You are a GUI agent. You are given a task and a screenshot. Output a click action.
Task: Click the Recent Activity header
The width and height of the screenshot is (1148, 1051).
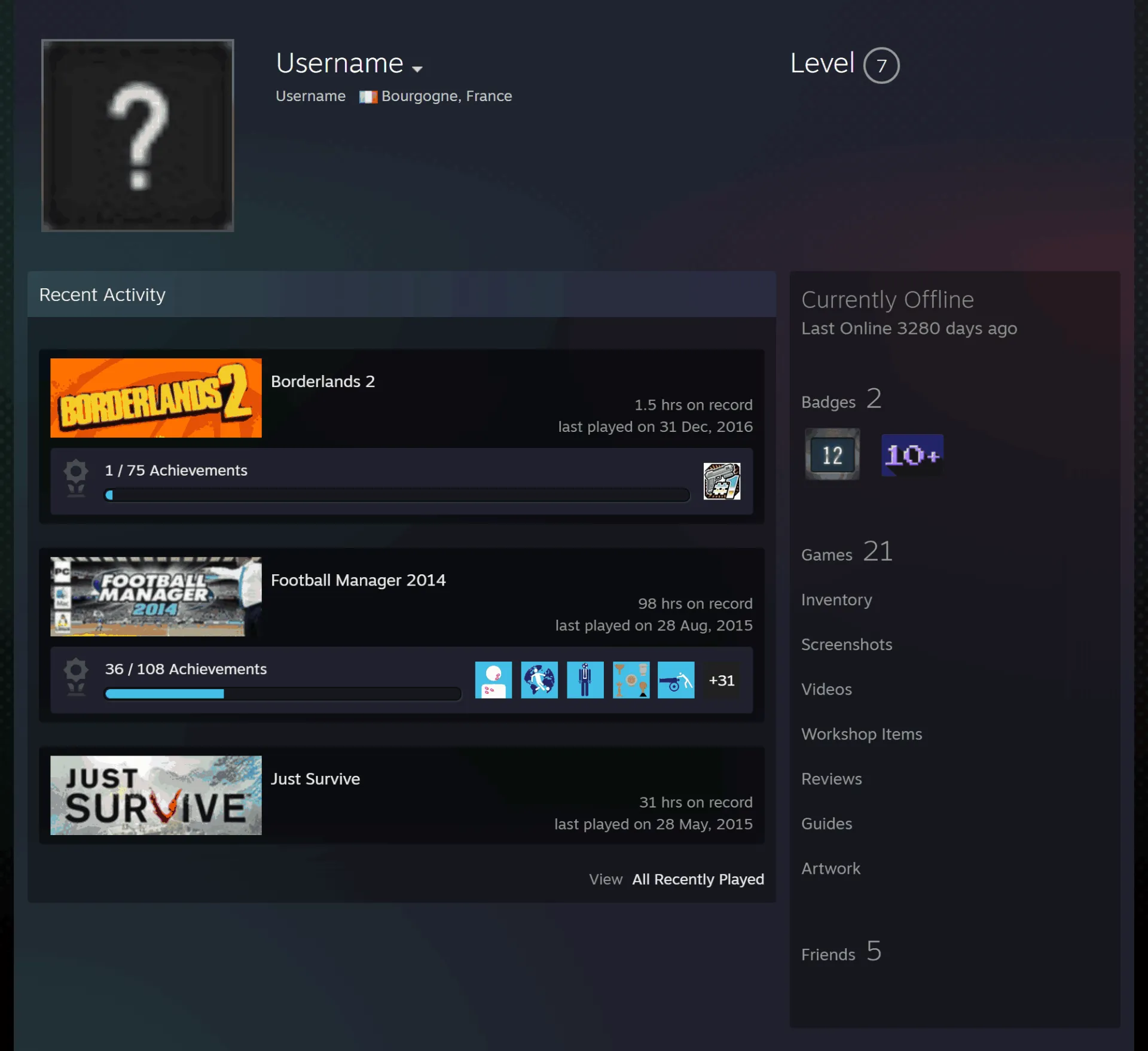point(401,294)
